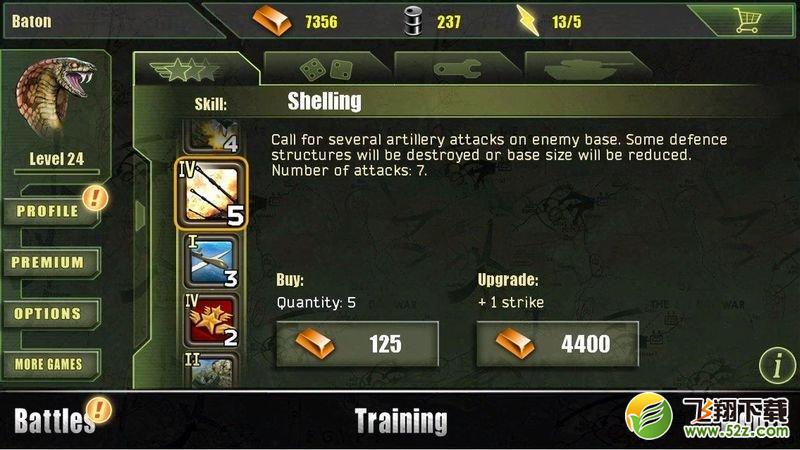Tap the lightning energy icon
Viewport: 800px width, 450px height.
528,21
